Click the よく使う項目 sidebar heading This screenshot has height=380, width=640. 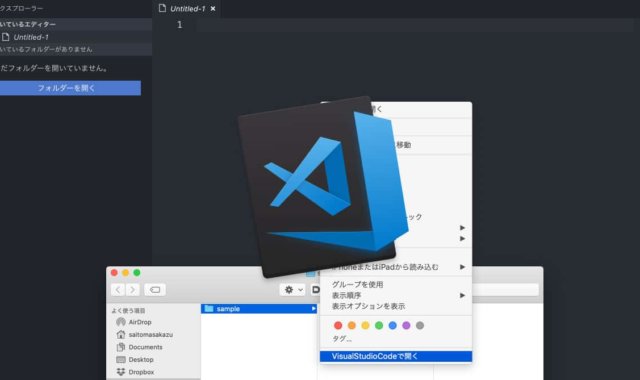pyautogui.click(x=128, y=311)
